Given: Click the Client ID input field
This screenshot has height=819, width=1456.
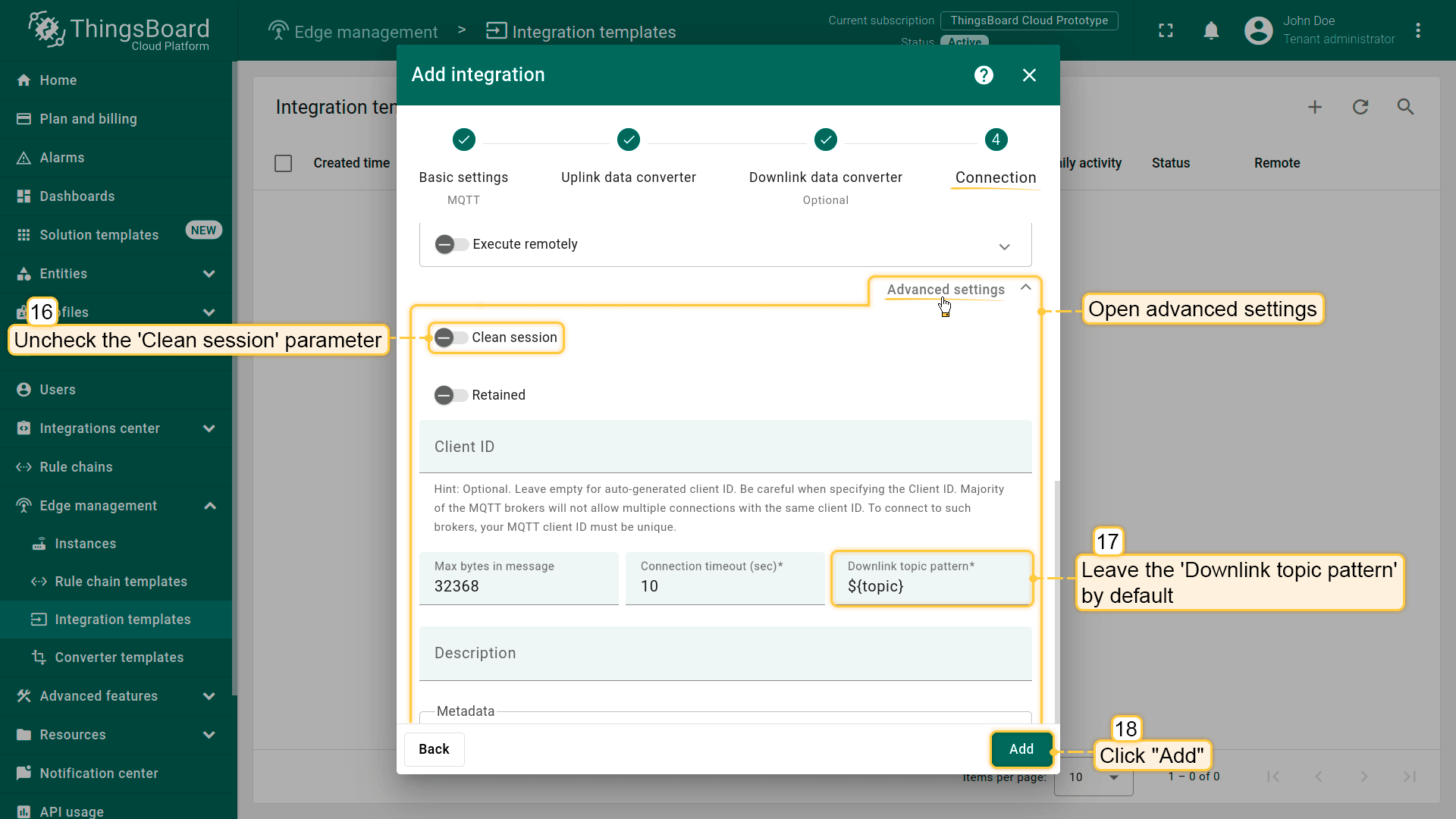Looking at the screenshot, I should 724,447.
